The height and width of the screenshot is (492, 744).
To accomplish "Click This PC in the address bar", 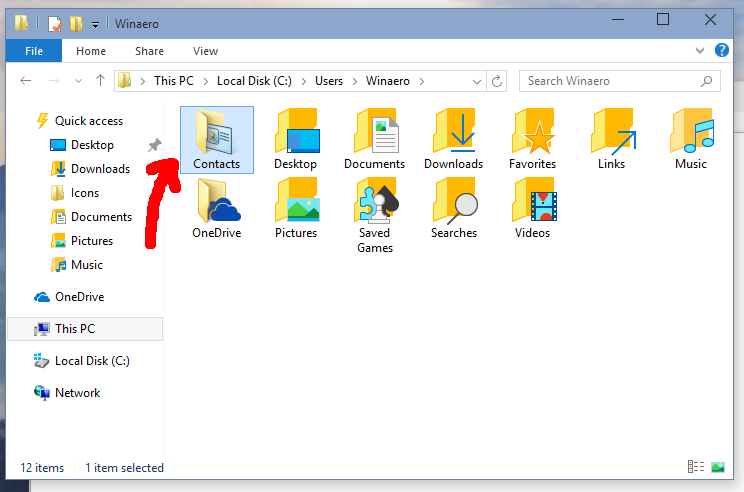I will pos(174,81).
